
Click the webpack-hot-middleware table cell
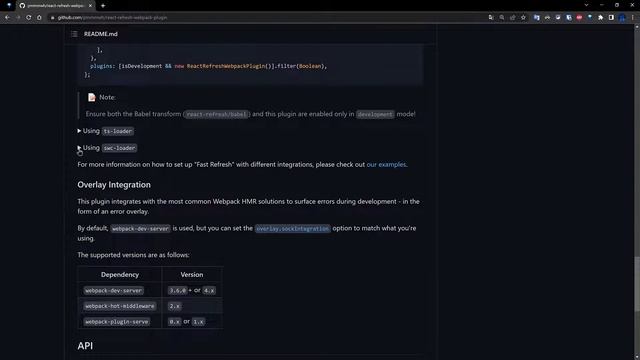(120, 306)
